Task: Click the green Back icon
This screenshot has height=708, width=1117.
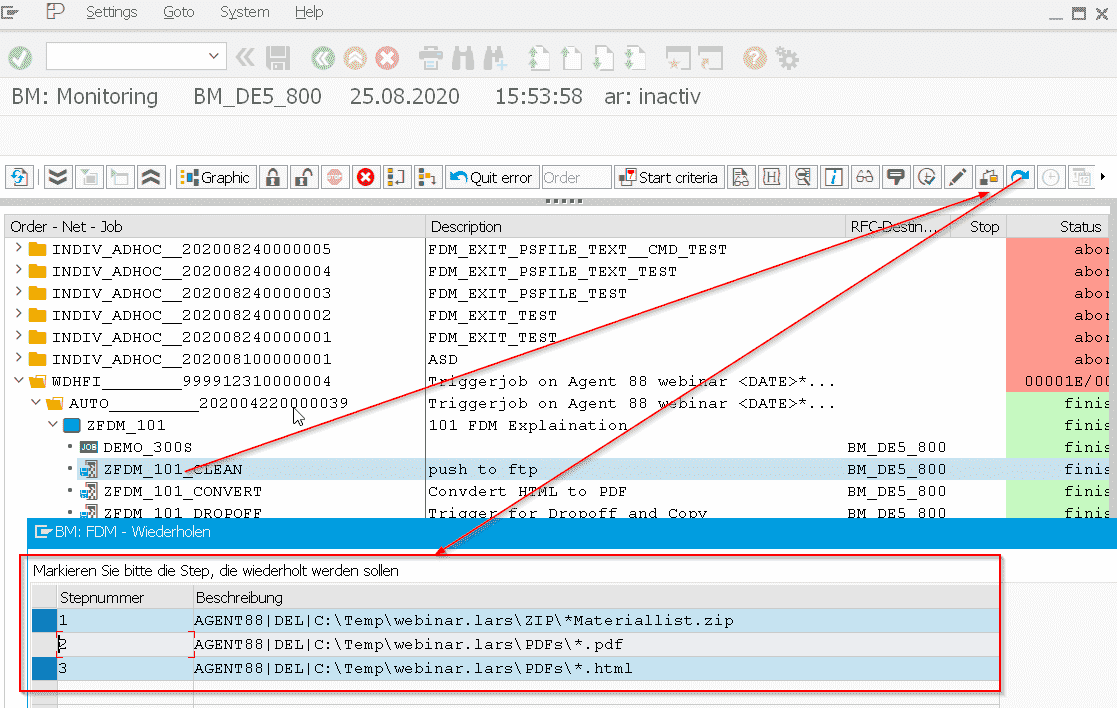Action: [x=323, y=58]
